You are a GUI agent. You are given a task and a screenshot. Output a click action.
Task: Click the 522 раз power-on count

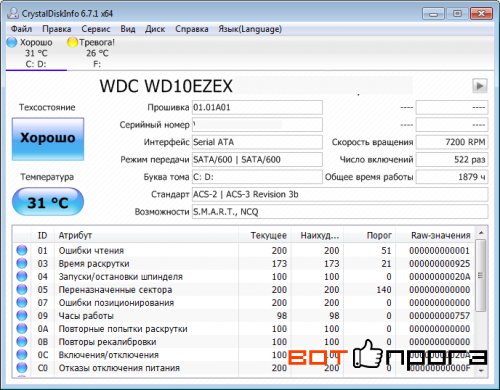pos(452,159)
